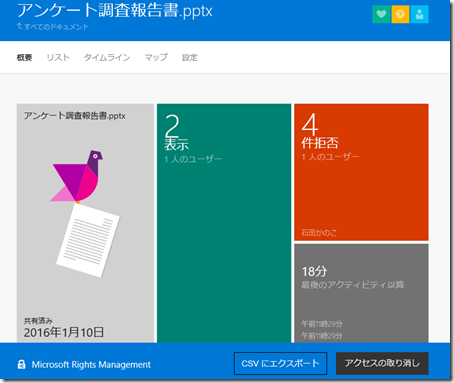Open the タイムライン tab

coord(107,57)
